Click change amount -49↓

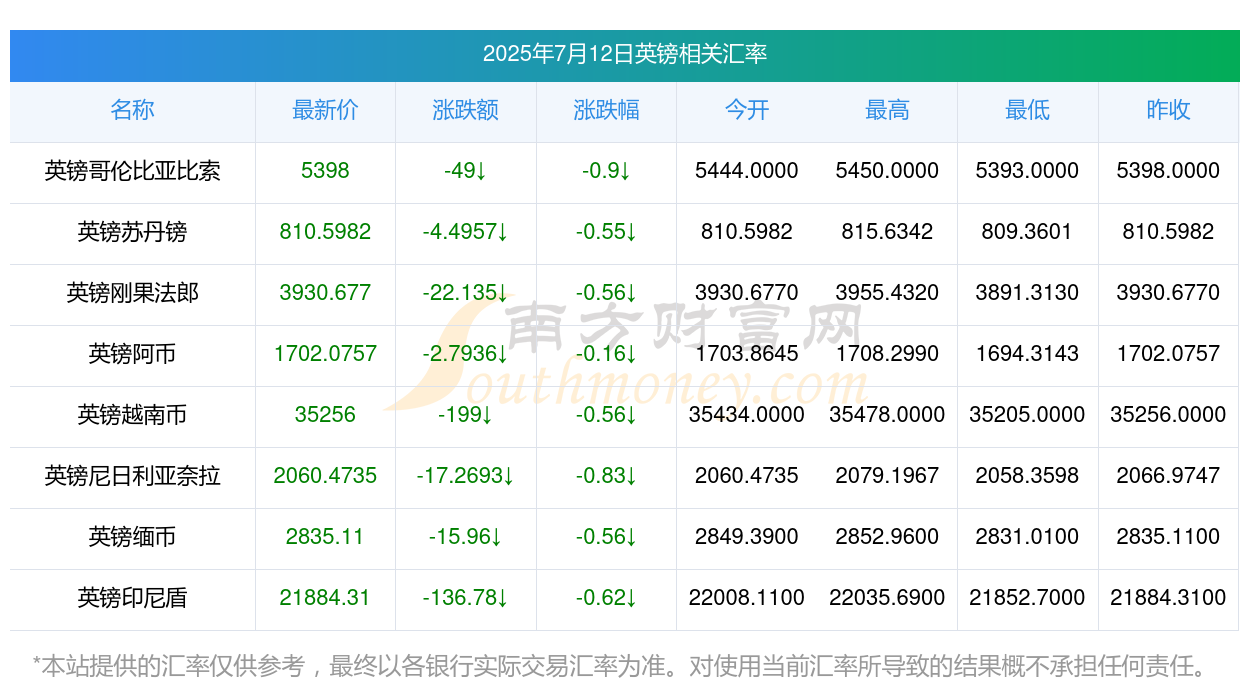(x=466, y=171)
